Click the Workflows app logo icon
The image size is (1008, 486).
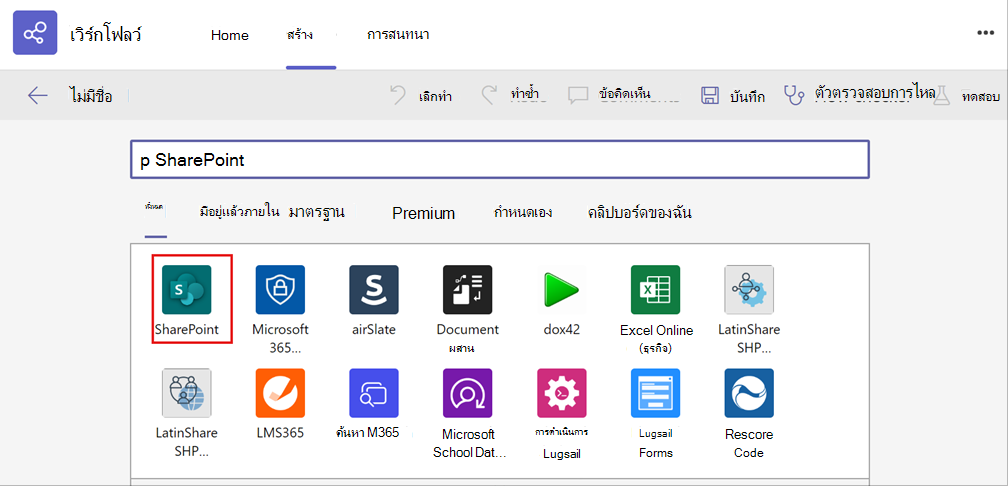(x=35, y=33)
